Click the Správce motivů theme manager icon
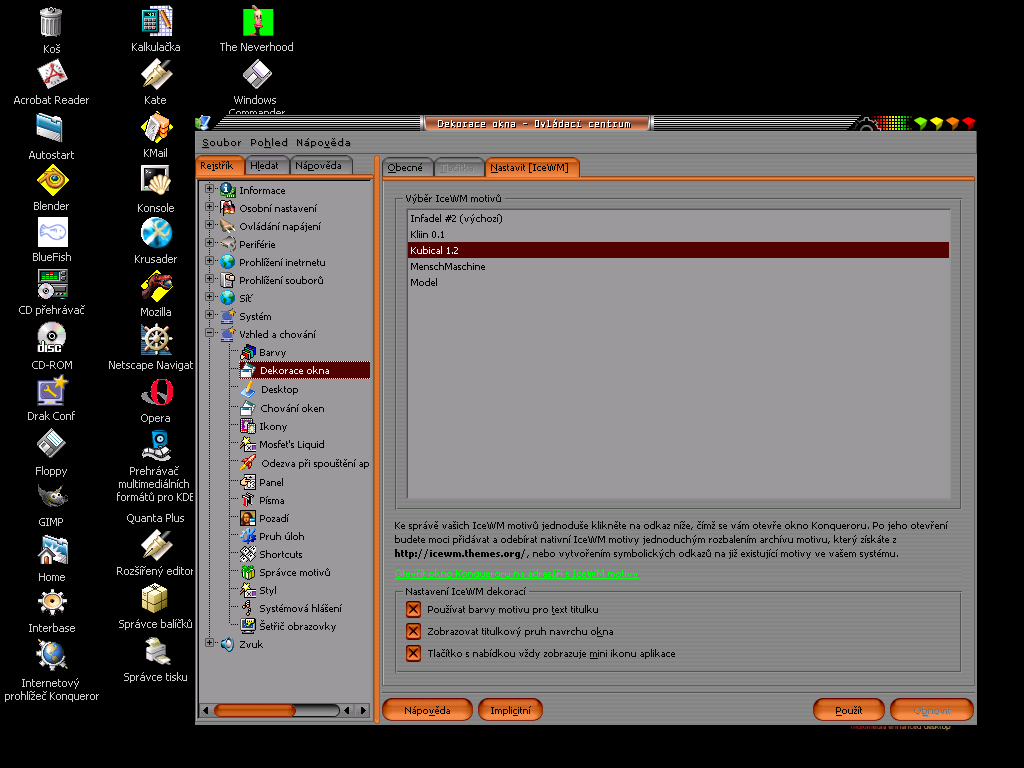The height and width of the screenshot is (768, 1024). tap(248, 572)
